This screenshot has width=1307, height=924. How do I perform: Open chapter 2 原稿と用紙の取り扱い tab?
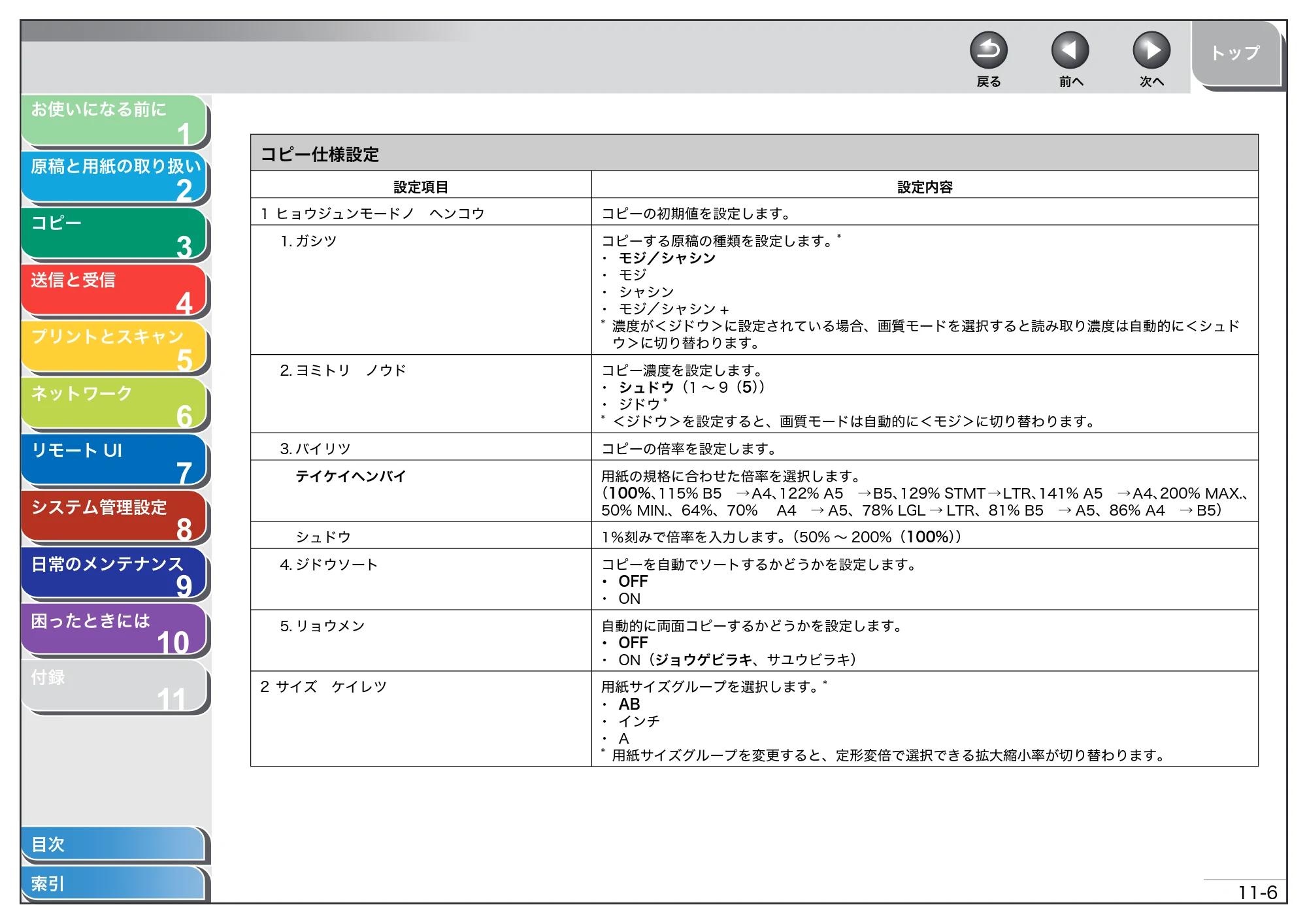(114, 178)
